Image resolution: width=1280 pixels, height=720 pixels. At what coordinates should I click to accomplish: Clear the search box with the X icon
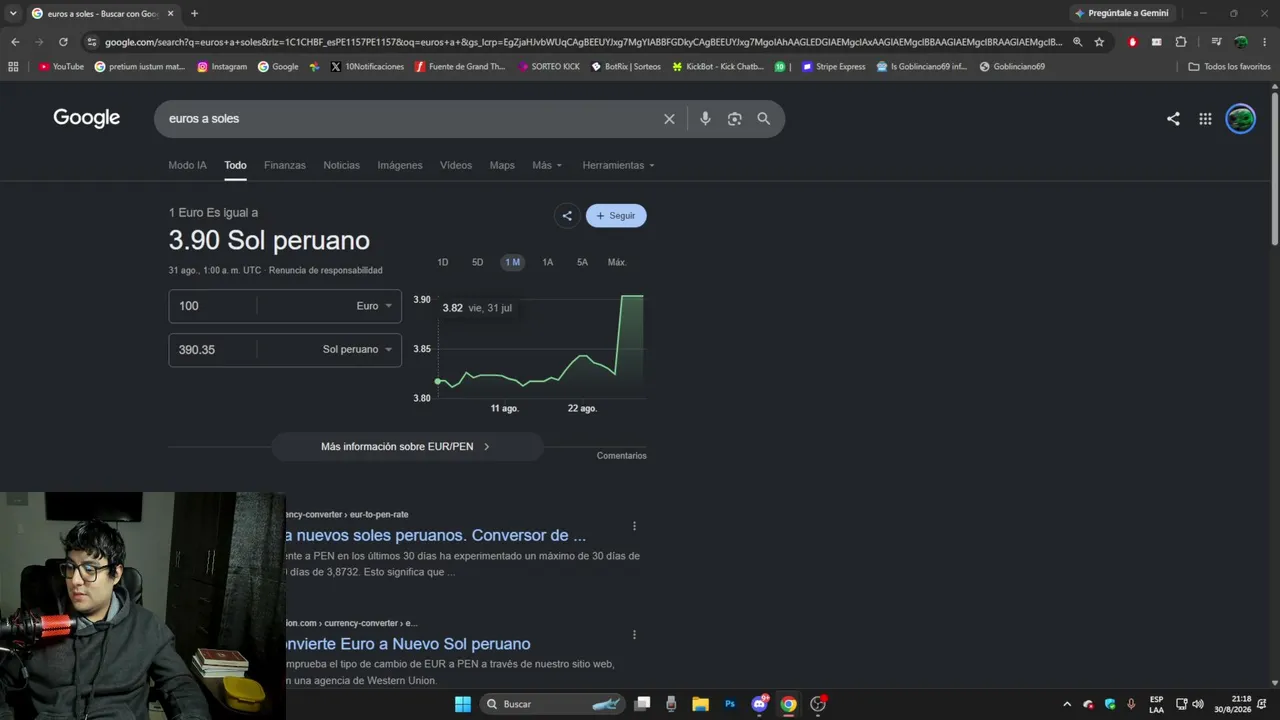point(669,119)
